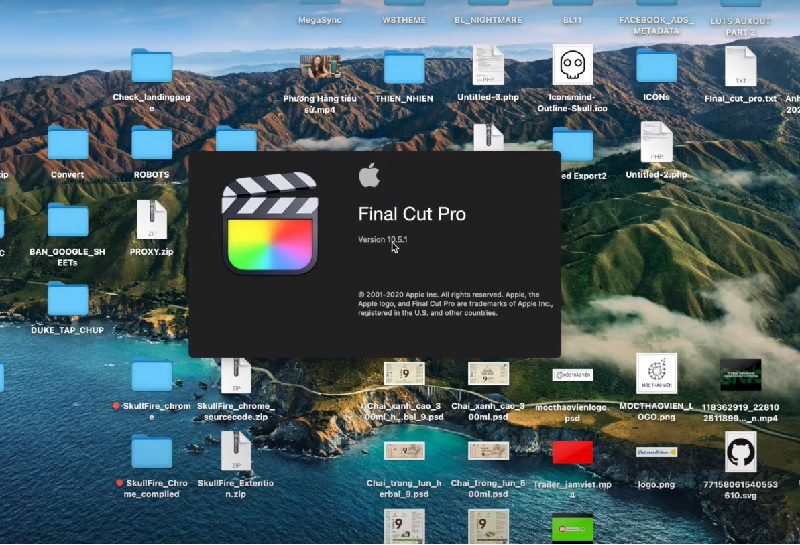
Task: Select the Untitled-3.php file icon
Action: [x=488, y=65]
